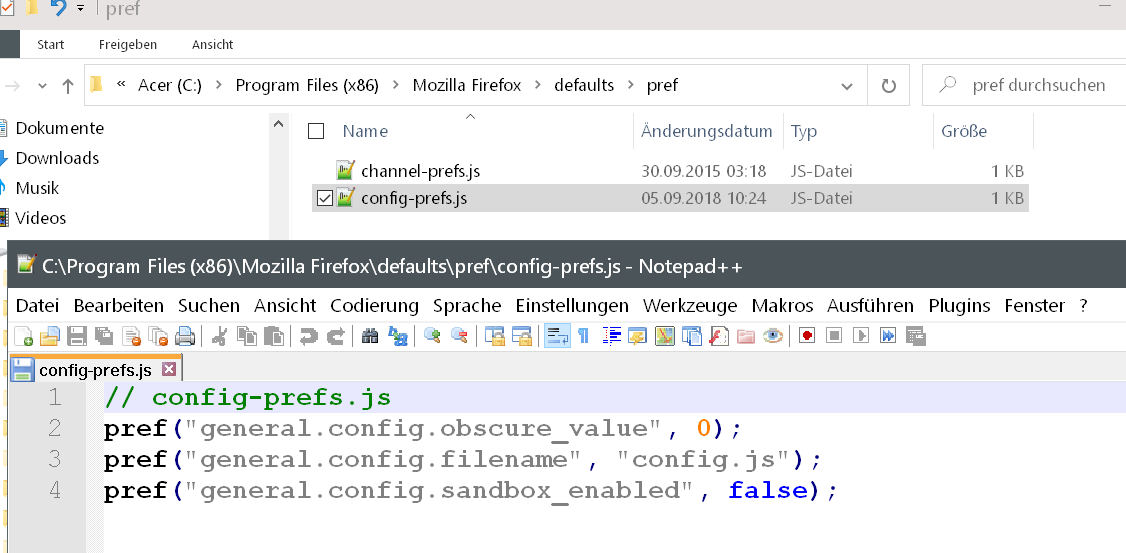The width and height of the screenshot is (1126, 553).
Task: Open the Explorer Ansicht ribbon tab
Action: point(212,45)
